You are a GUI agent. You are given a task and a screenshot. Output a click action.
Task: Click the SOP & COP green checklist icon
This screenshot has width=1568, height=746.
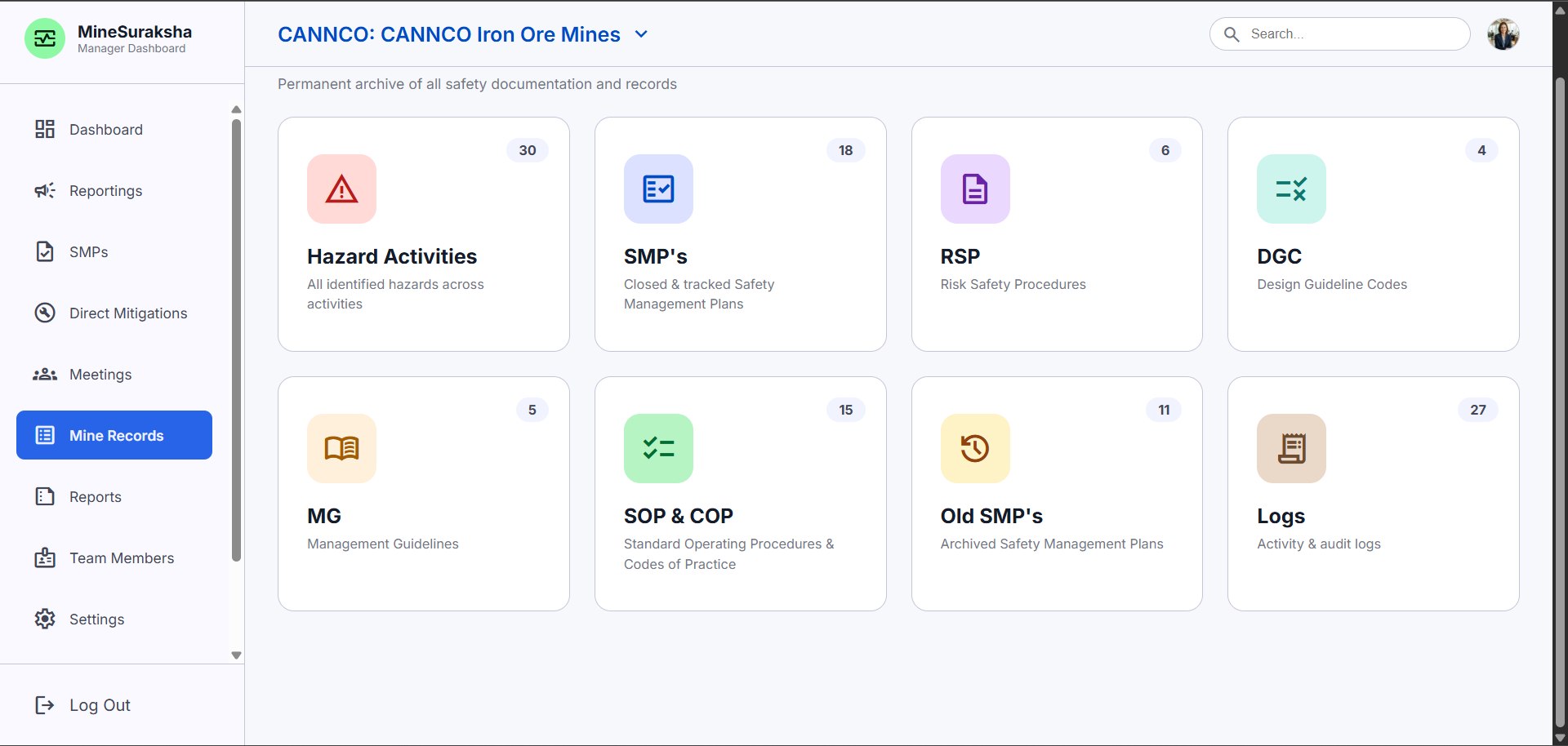click(658, 448)
